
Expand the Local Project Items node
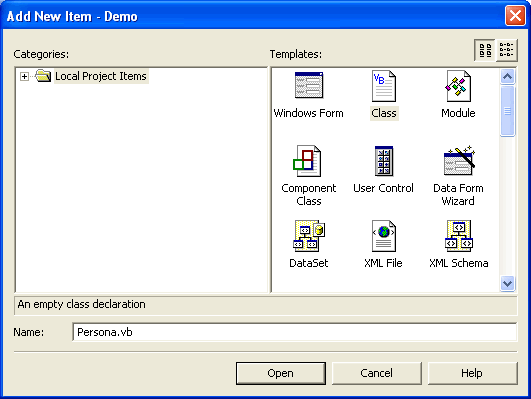(24, 76)
